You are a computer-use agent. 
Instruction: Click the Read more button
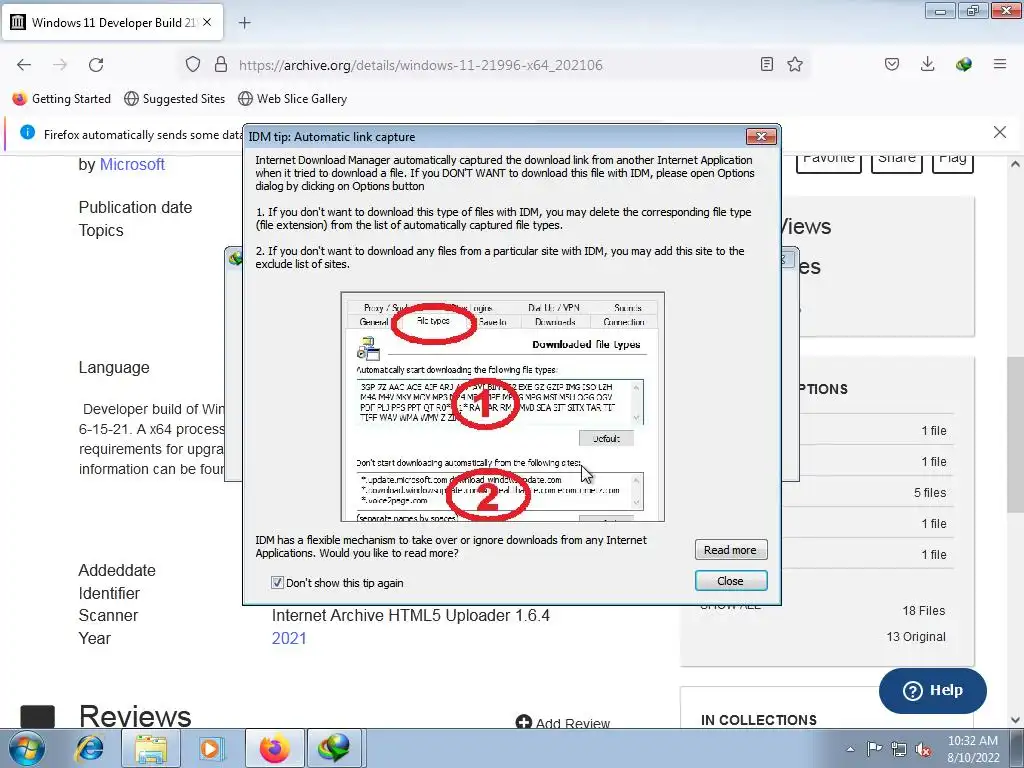click(x=731, y=550)
